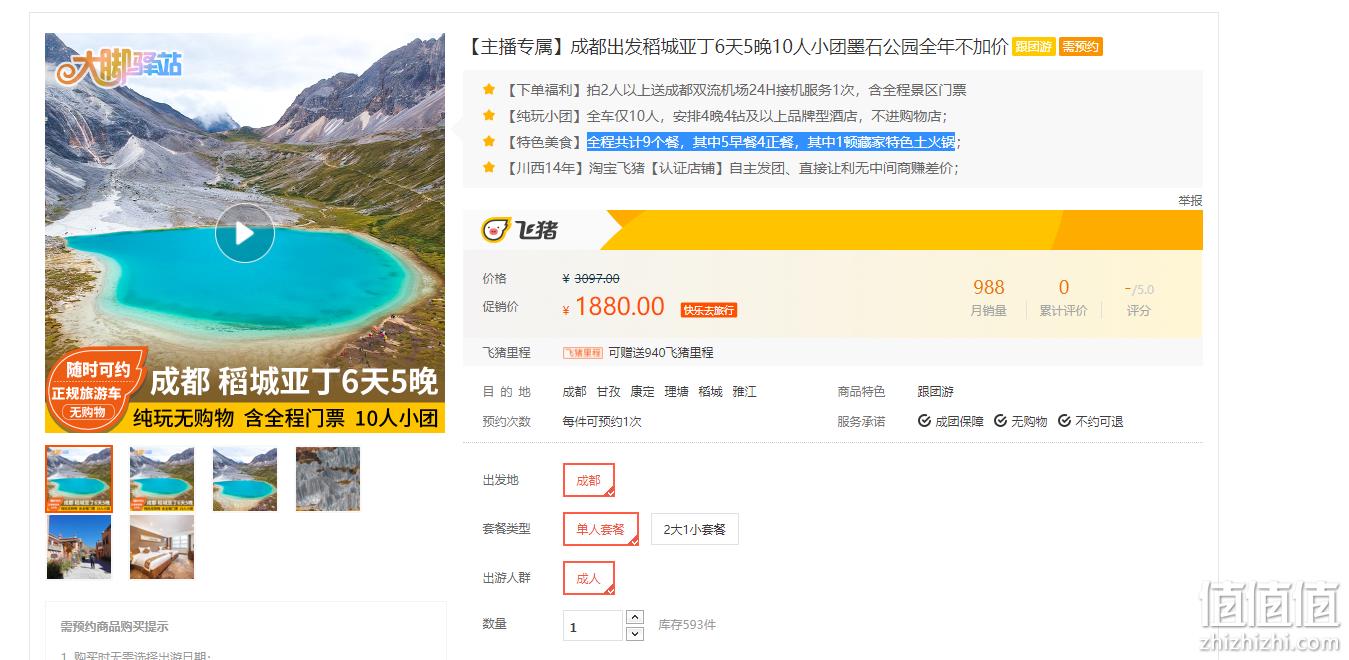Increase quantity with the up arrow

(634, 617)
